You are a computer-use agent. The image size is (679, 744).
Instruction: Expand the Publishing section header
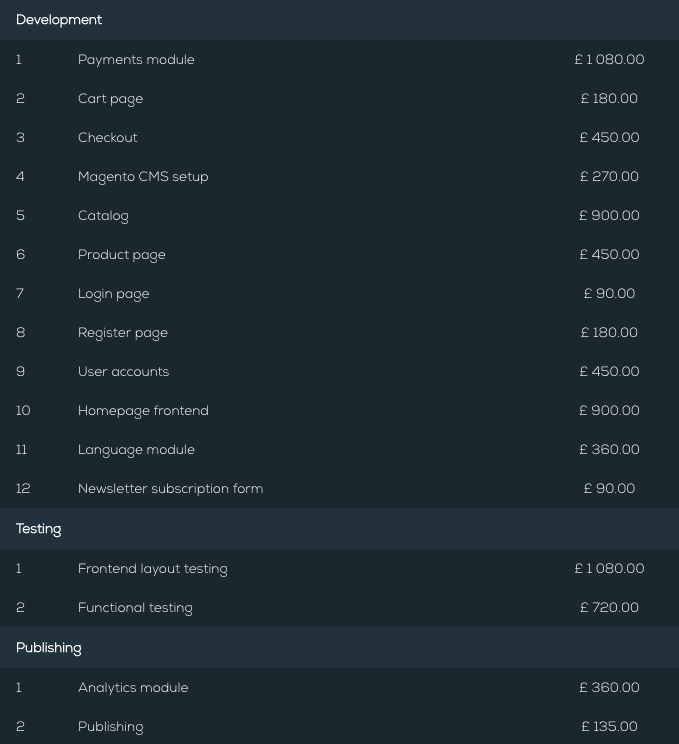(x=49, y=648)
